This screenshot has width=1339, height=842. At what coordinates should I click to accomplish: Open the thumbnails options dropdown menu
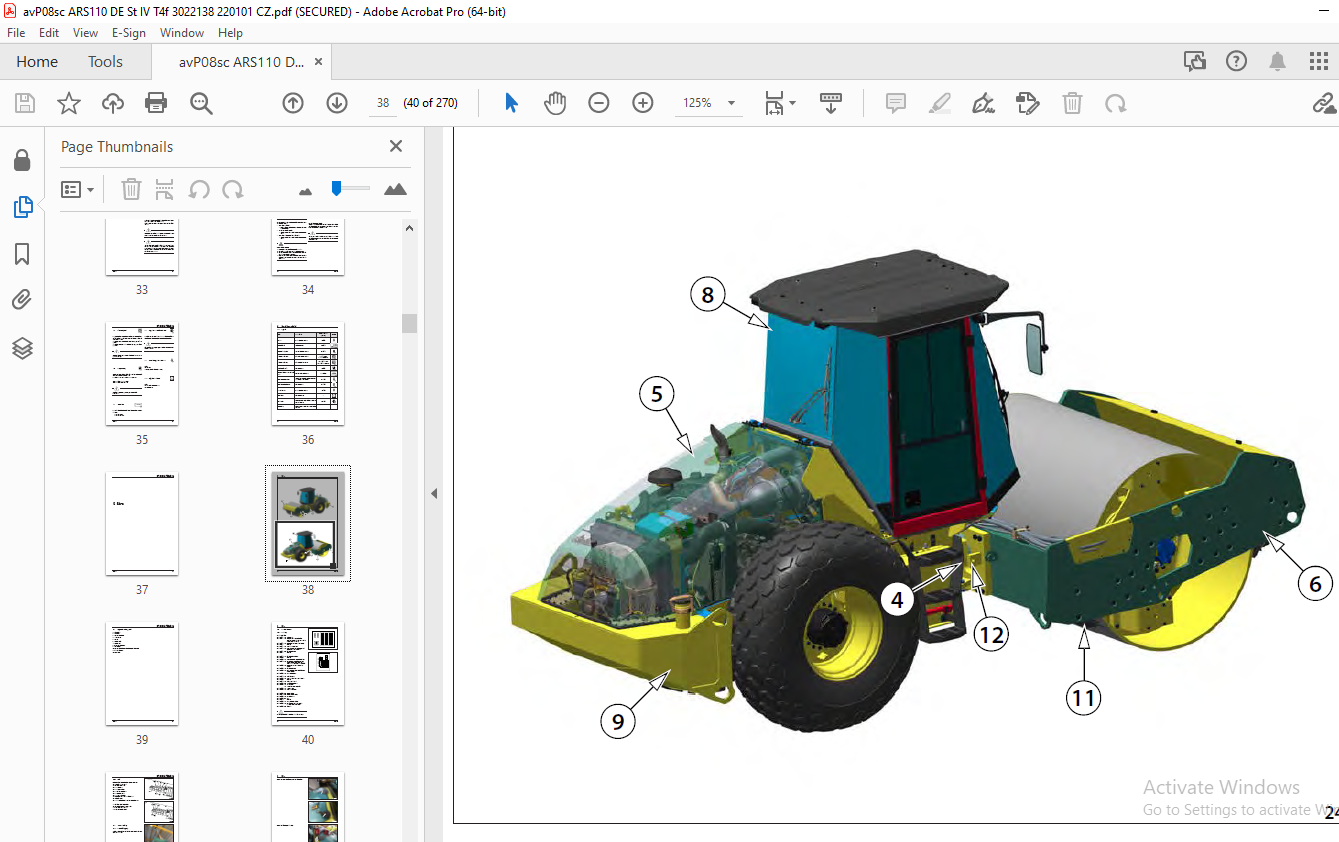[77, 189]
